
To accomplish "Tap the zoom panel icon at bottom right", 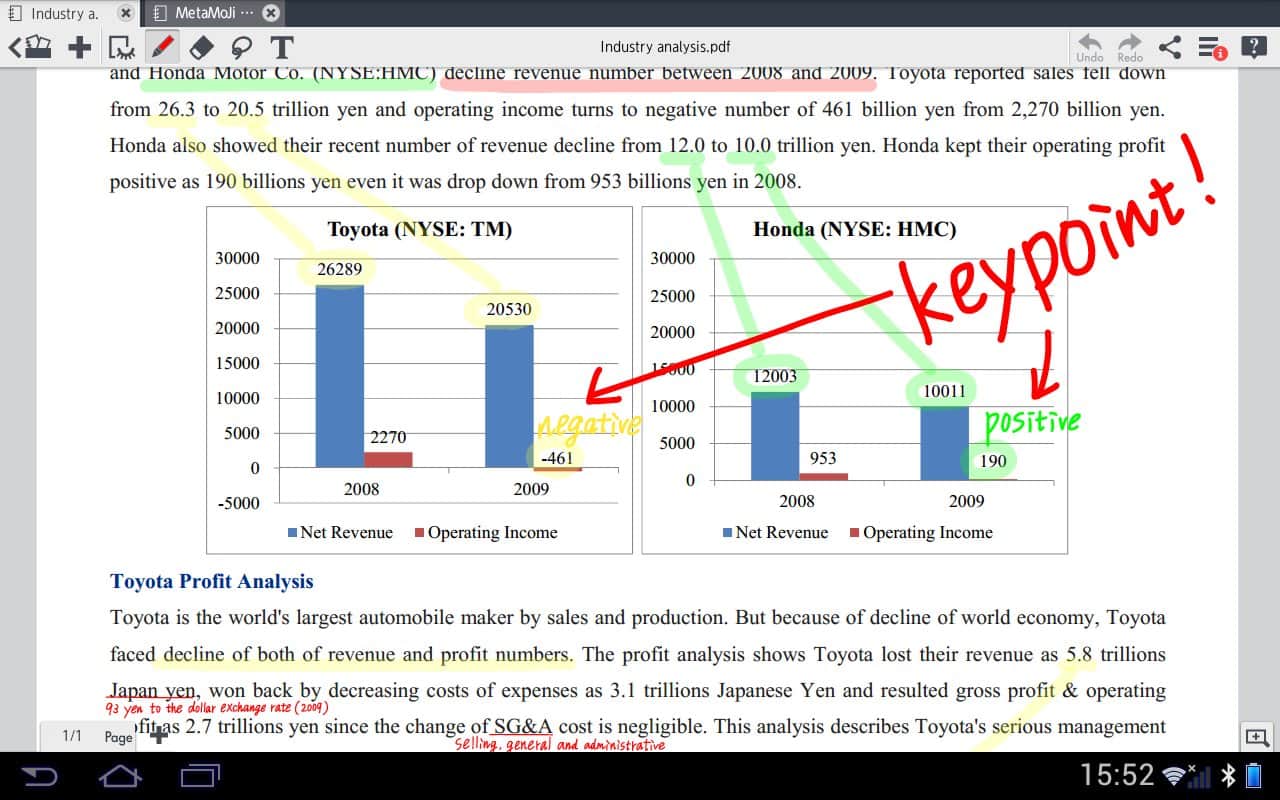I will tap(1256, 737).
